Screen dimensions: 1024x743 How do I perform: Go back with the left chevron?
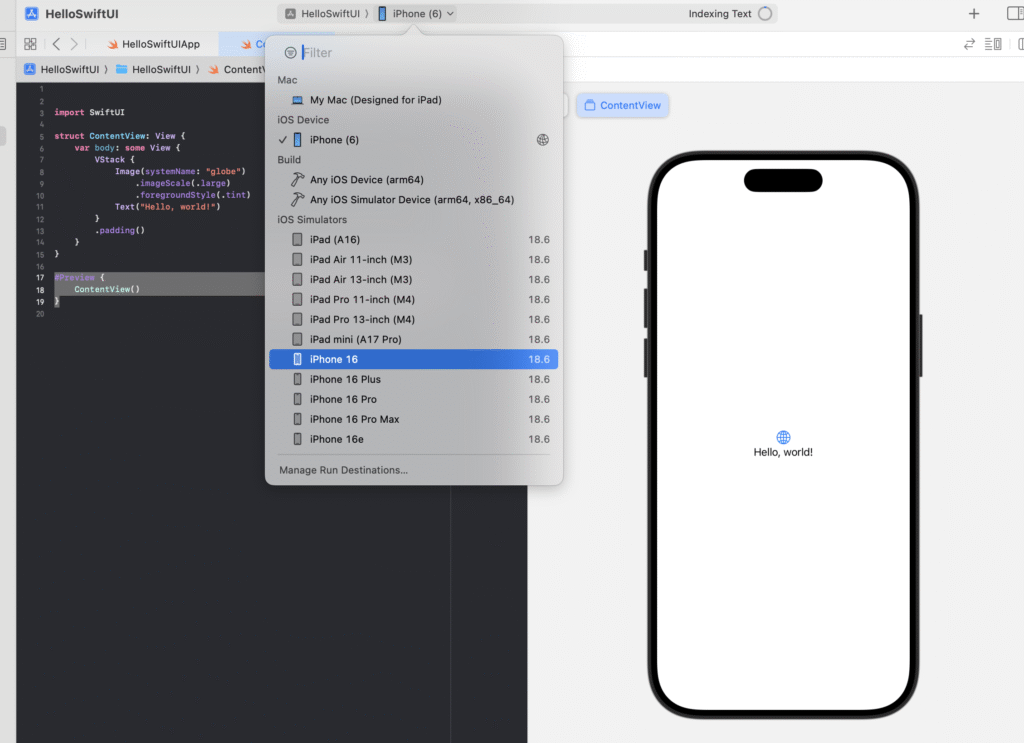pyautogui.click(x=56, y=44)
